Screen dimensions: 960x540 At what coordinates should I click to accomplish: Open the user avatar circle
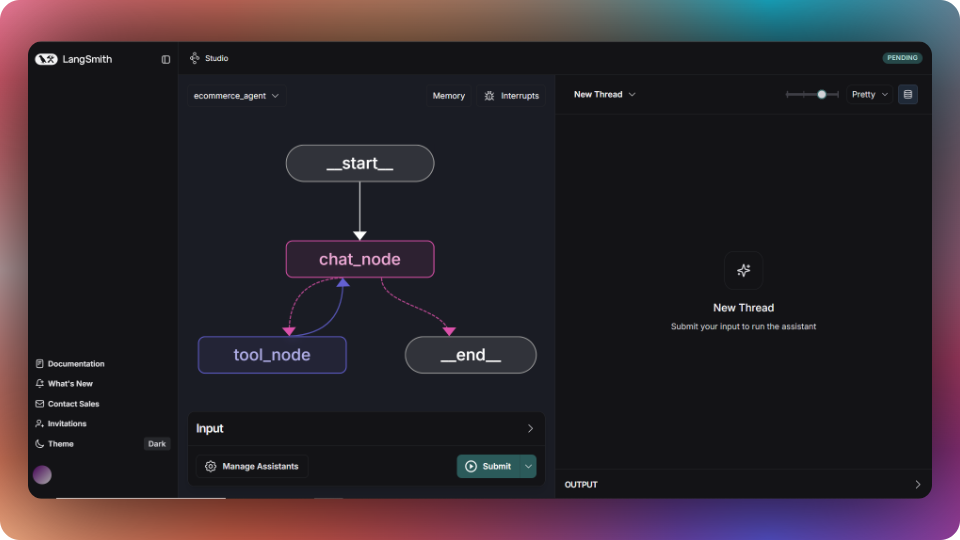click(x=42, y=474)
